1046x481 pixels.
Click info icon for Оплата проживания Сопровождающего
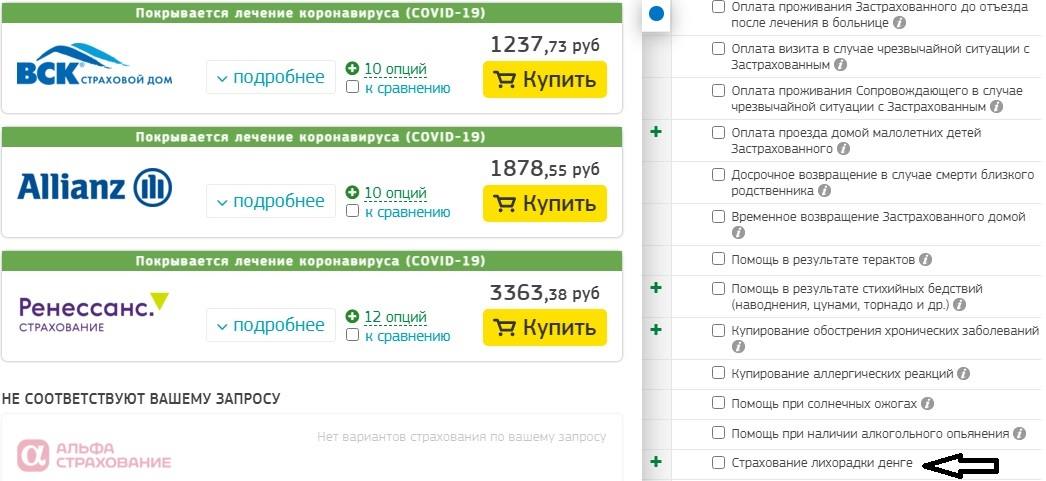point(997,107)
